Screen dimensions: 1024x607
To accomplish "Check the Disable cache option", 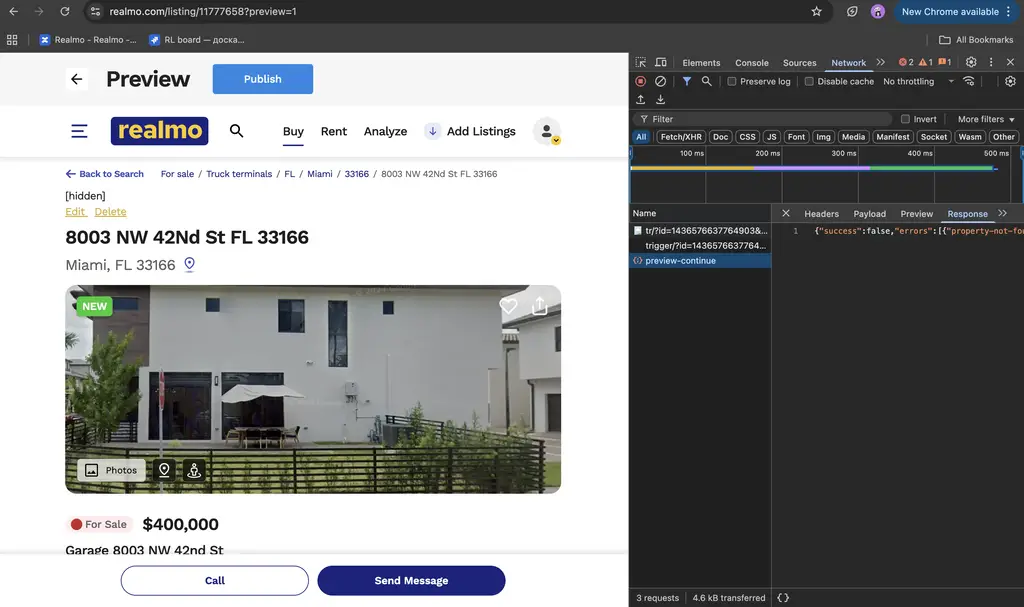I will click(x=809, y=81).
